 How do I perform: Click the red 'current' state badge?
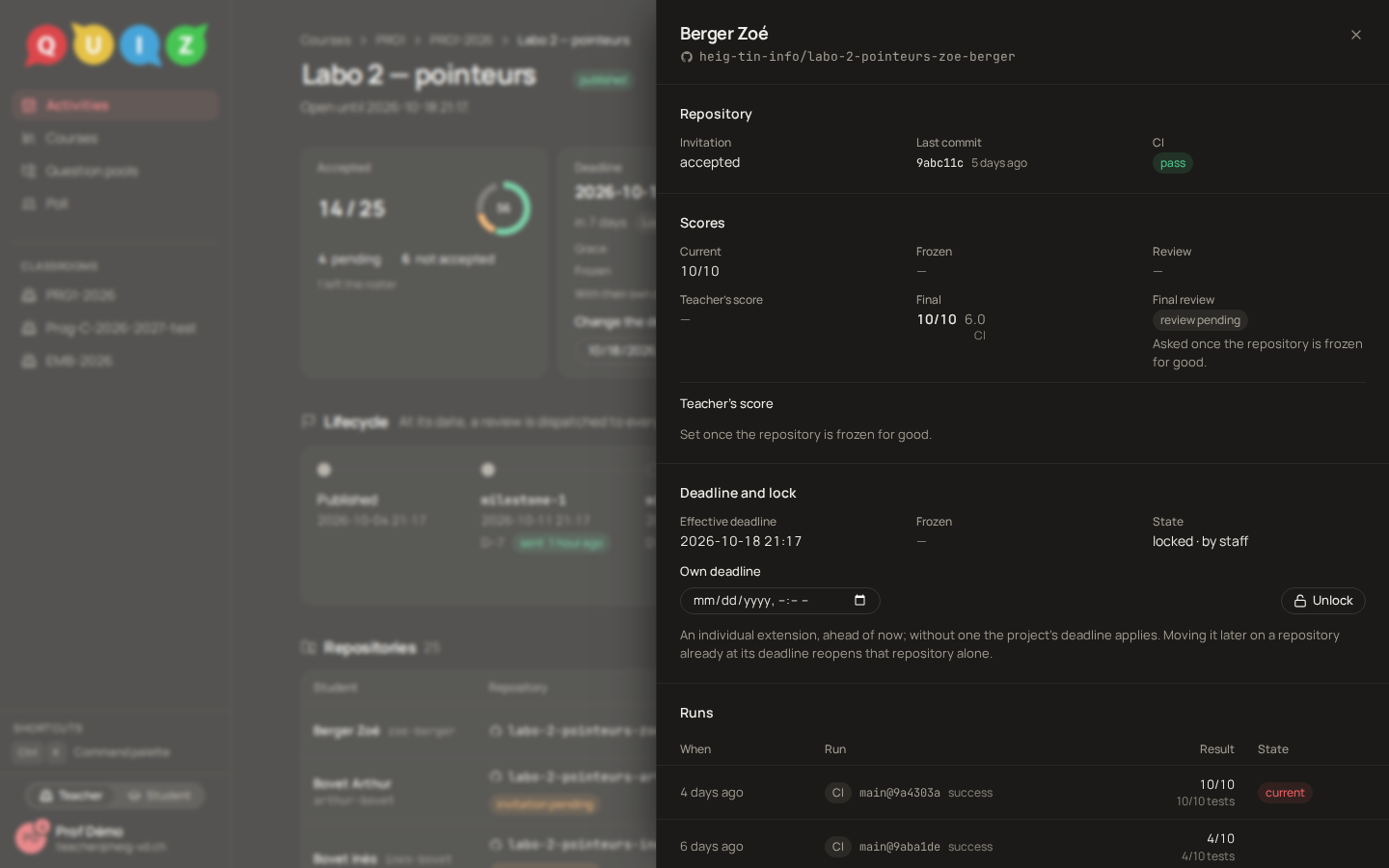click(1285, 793)
